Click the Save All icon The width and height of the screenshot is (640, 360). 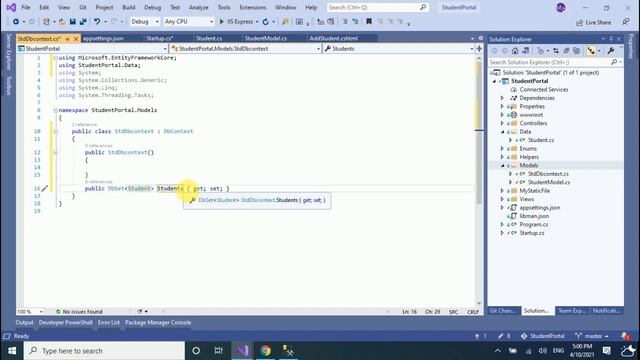click(83, 22)
